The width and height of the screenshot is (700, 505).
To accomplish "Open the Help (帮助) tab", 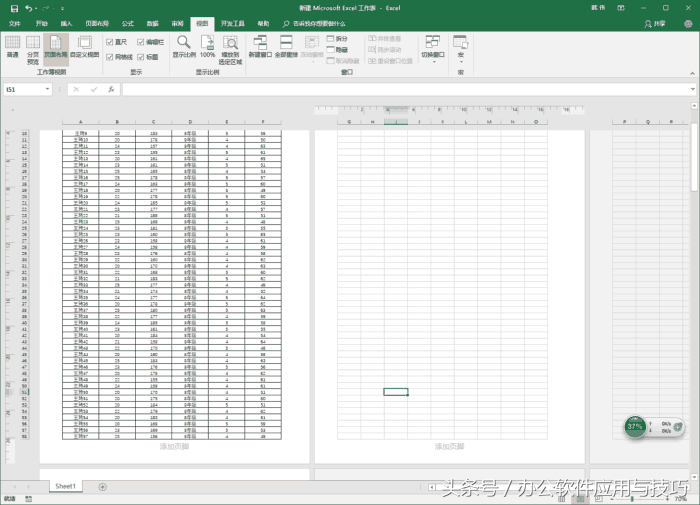I will coord(263,24).
